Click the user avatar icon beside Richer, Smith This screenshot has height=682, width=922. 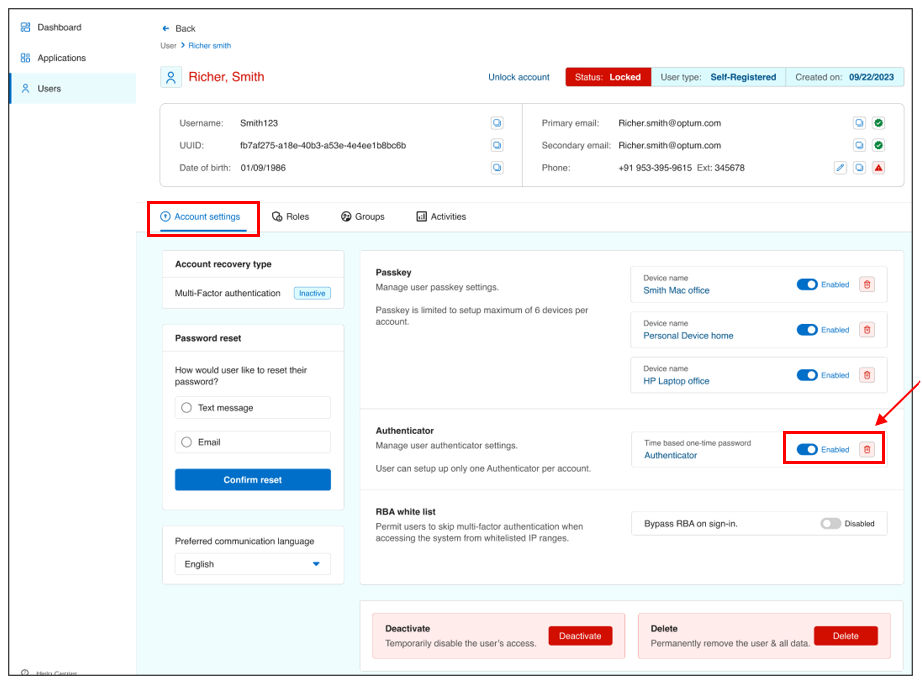pos(171,77)
